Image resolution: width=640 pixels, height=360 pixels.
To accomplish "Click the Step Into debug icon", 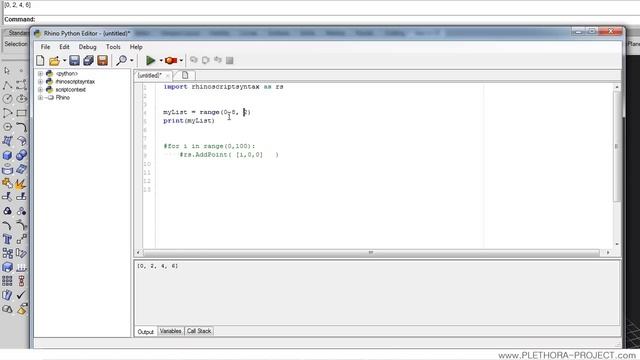I will pos(193,60).
